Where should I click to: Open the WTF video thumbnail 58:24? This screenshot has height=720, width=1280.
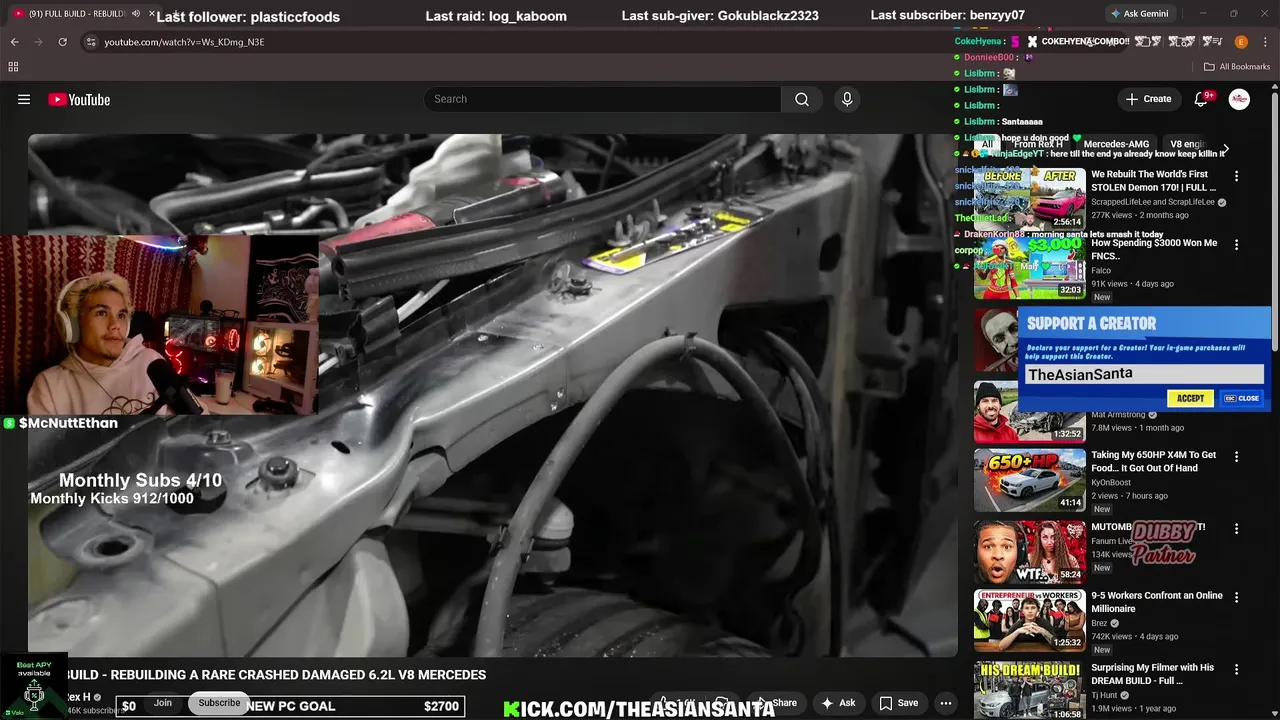(1030, 551)
